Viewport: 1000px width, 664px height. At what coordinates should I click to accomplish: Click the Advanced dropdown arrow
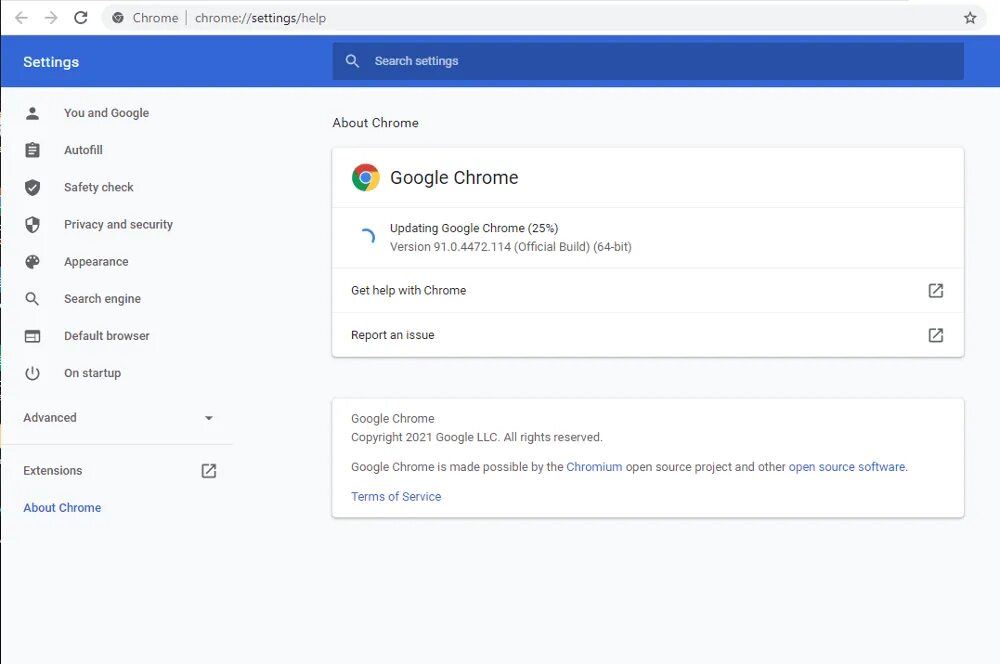(209, 418)
